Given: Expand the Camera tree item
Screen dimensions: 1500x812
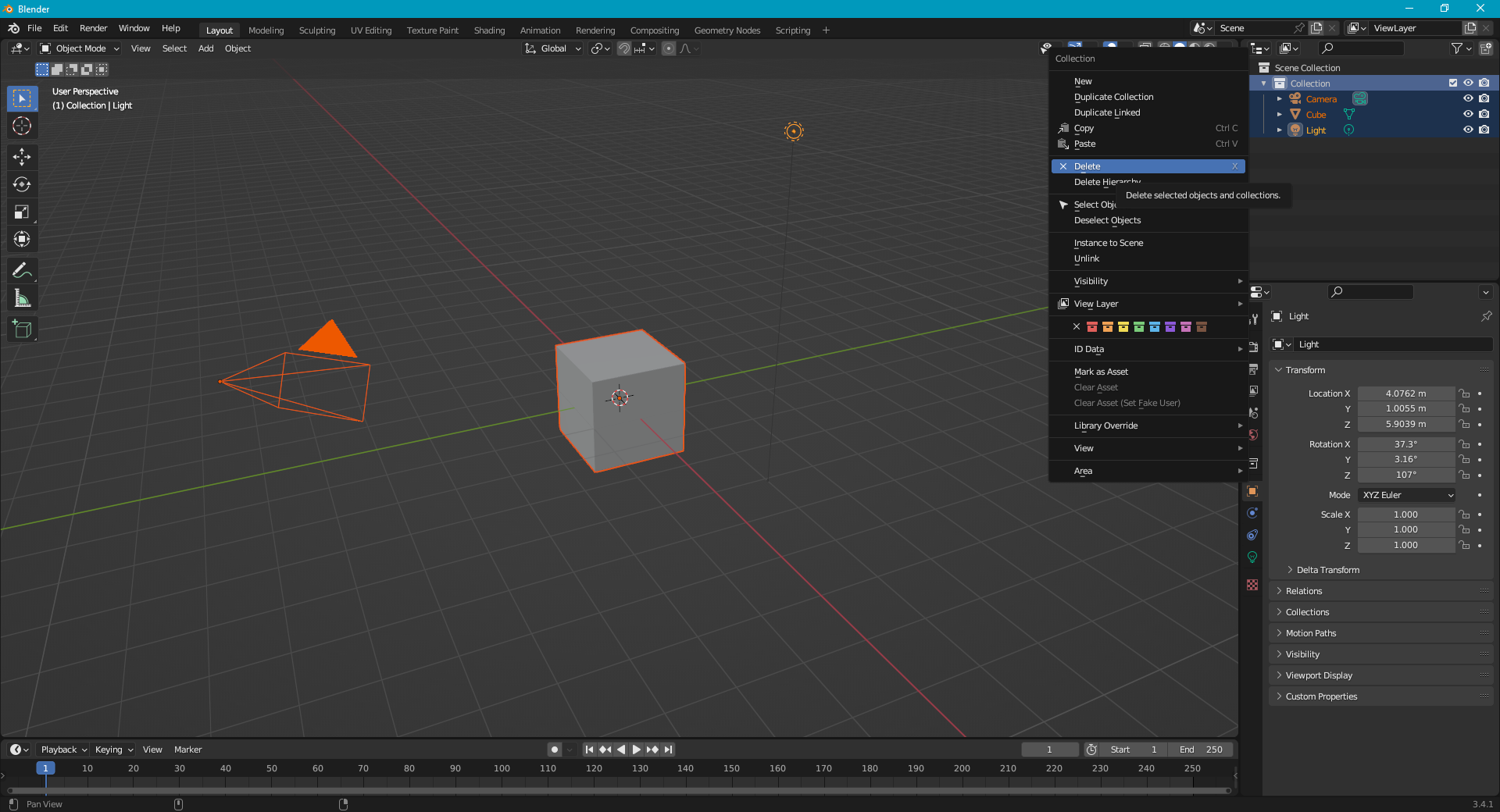Looking at the screenshot, I should point(1279,99).
